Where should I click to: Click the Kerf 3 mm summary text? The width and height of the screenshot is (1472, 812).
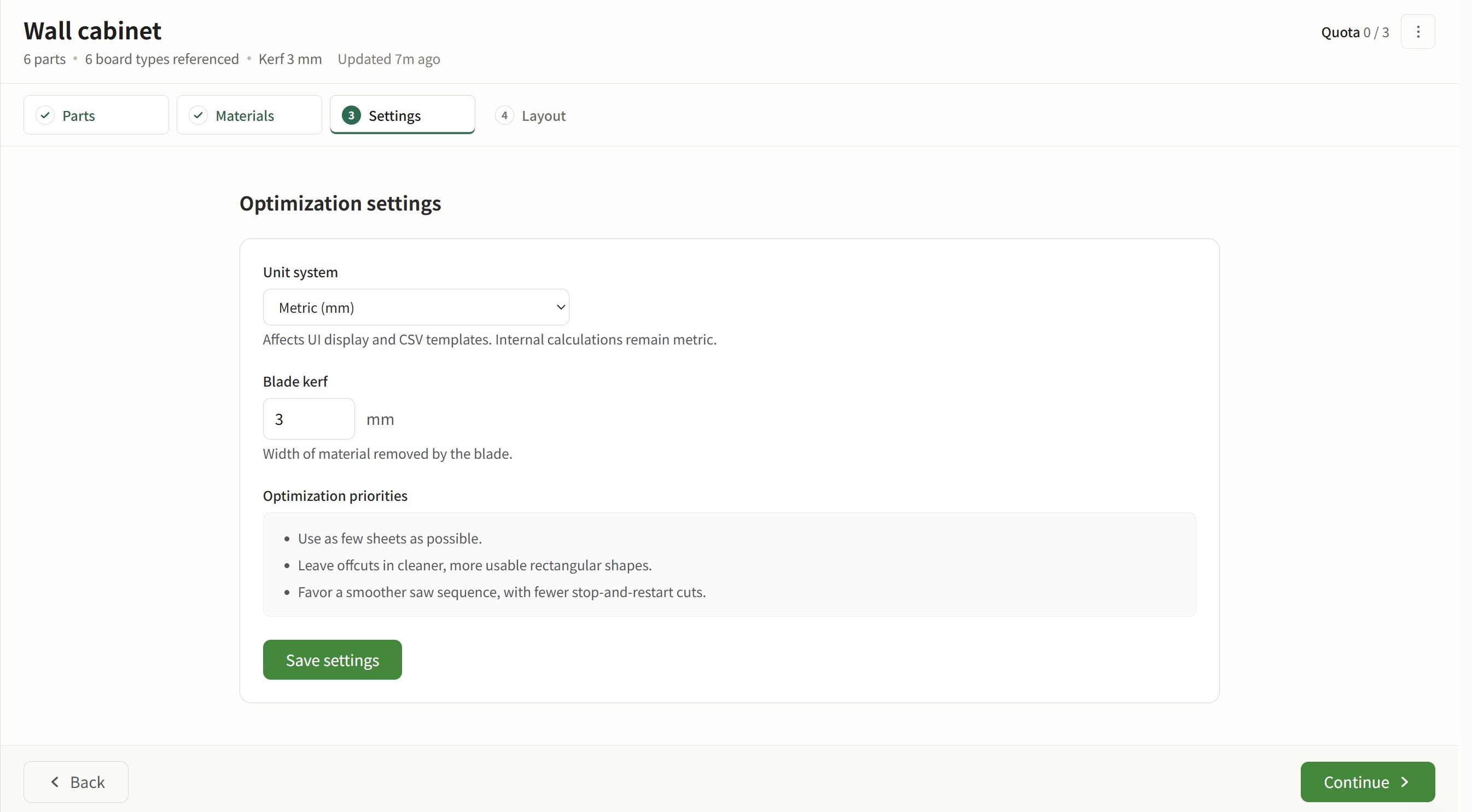tap(290, 60)
